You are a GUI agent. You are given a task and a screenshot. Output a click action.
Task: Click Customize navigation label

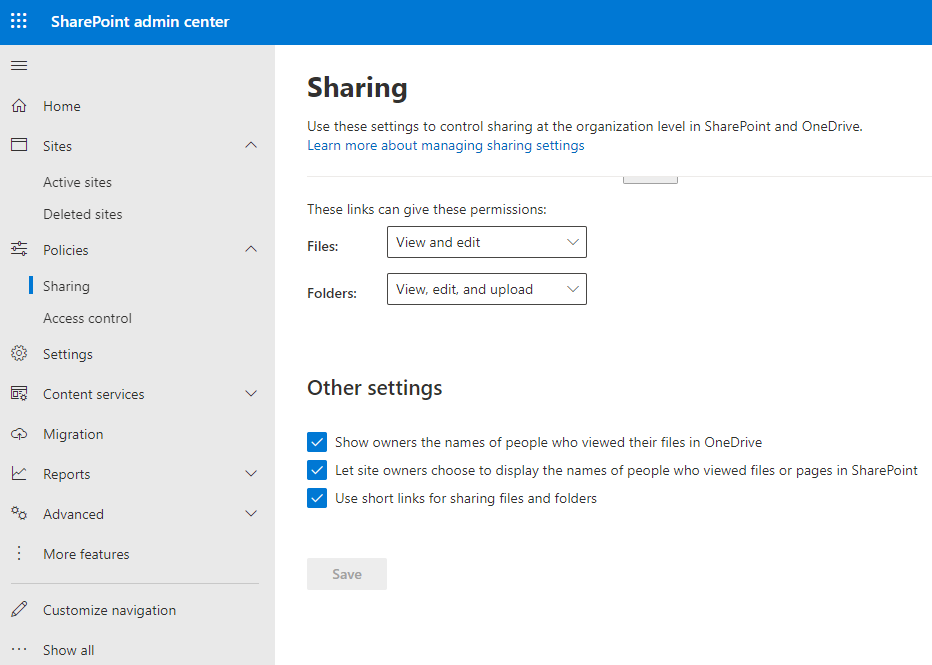(109, 610)
